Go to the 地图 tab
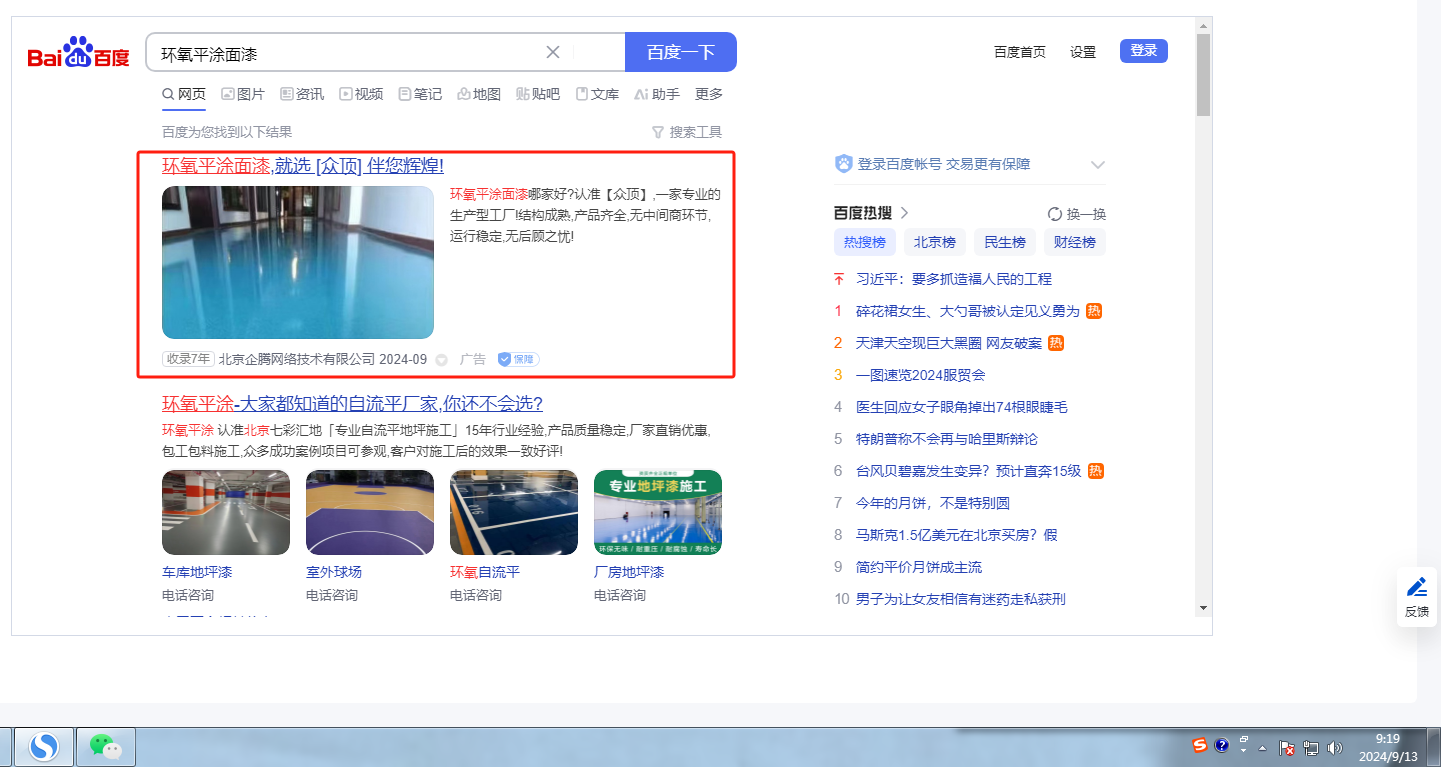Screen dimensions: 1441x767 [479, 94]
